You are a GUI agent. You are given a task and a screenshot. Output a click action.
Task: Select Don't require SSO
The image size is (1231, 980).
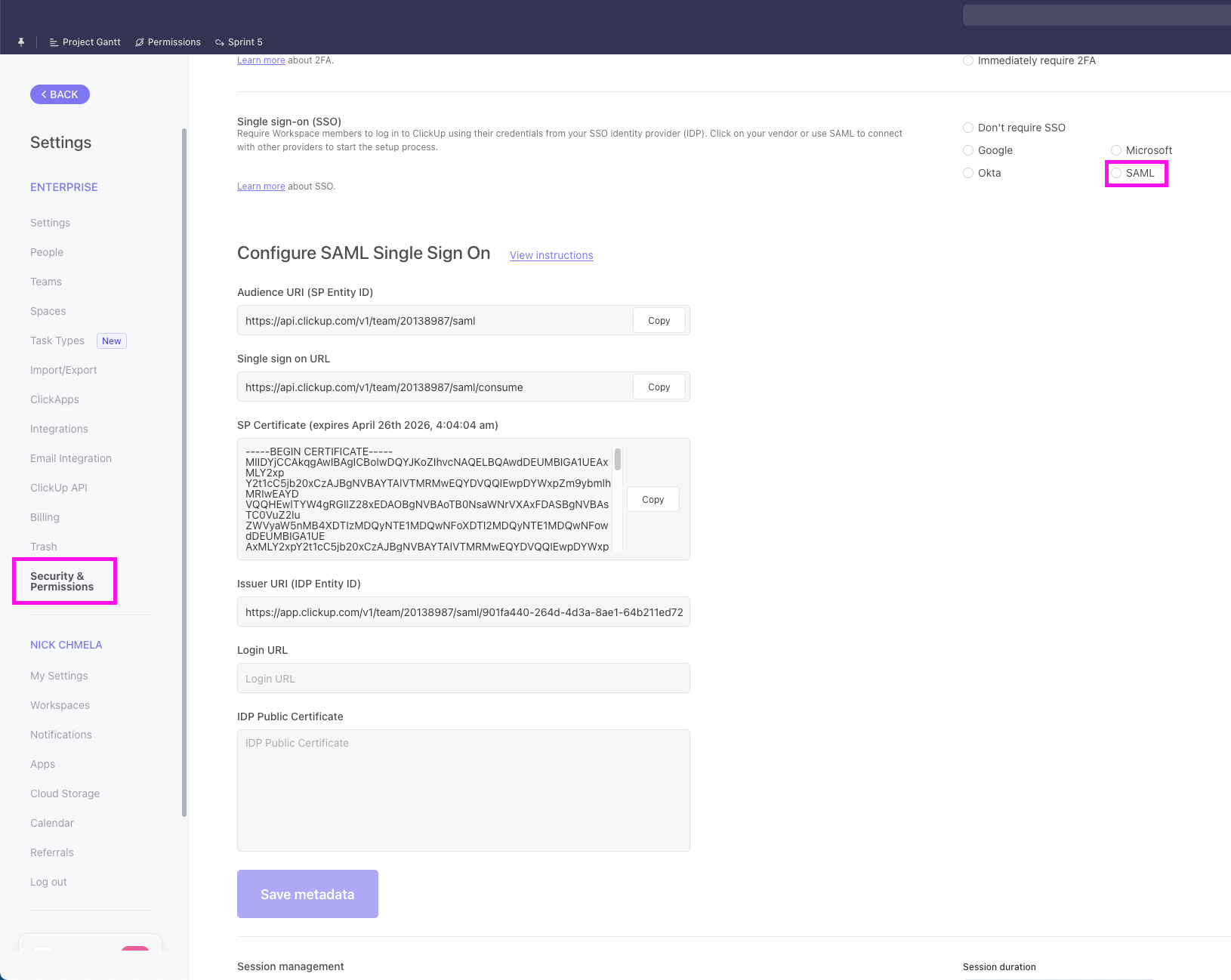968,128
